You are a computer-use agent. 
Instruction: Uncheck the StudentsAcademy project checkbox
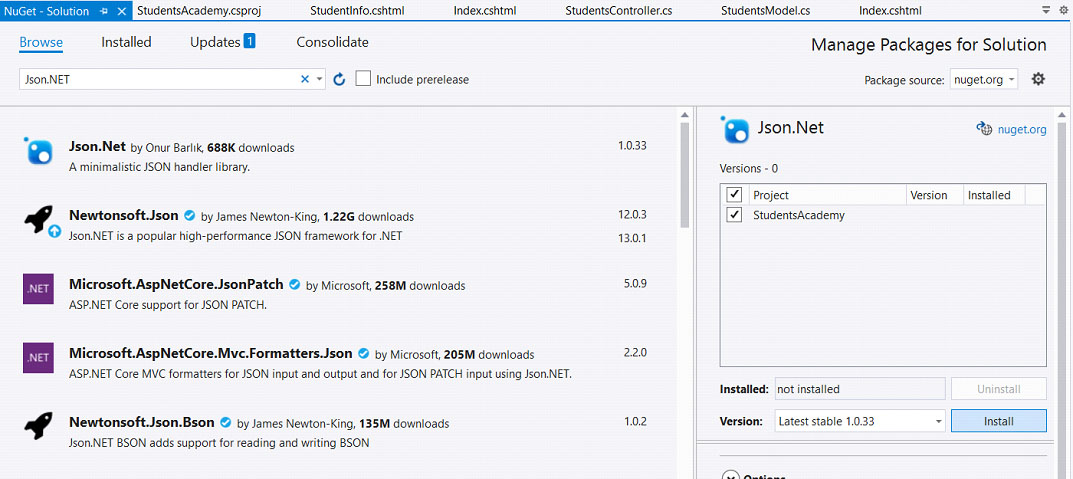pyautogui.click(x=734, y=215)
